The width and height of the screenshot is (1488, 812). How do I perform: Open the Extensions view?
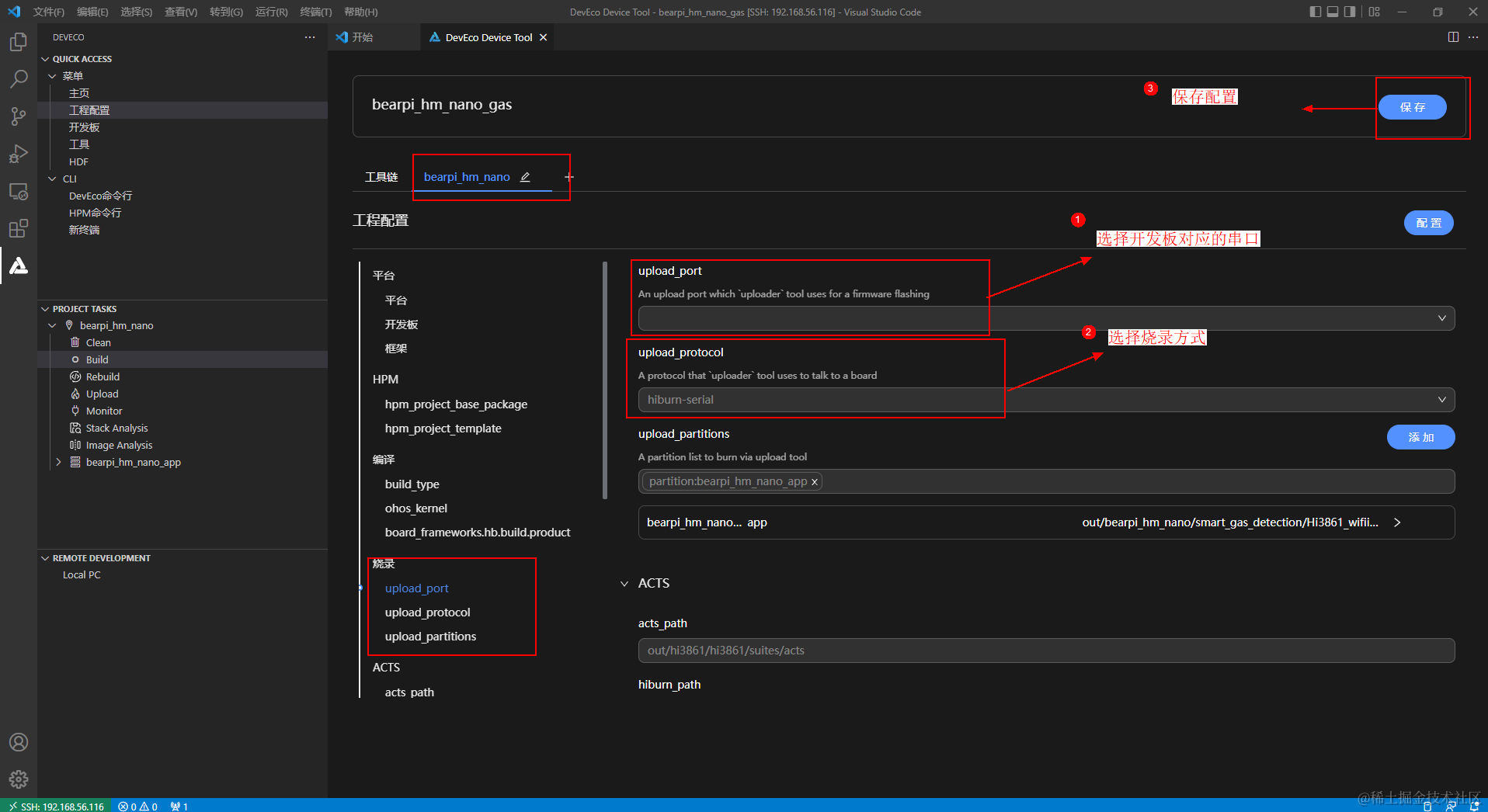pyautogui.click(x=19, y=228)
